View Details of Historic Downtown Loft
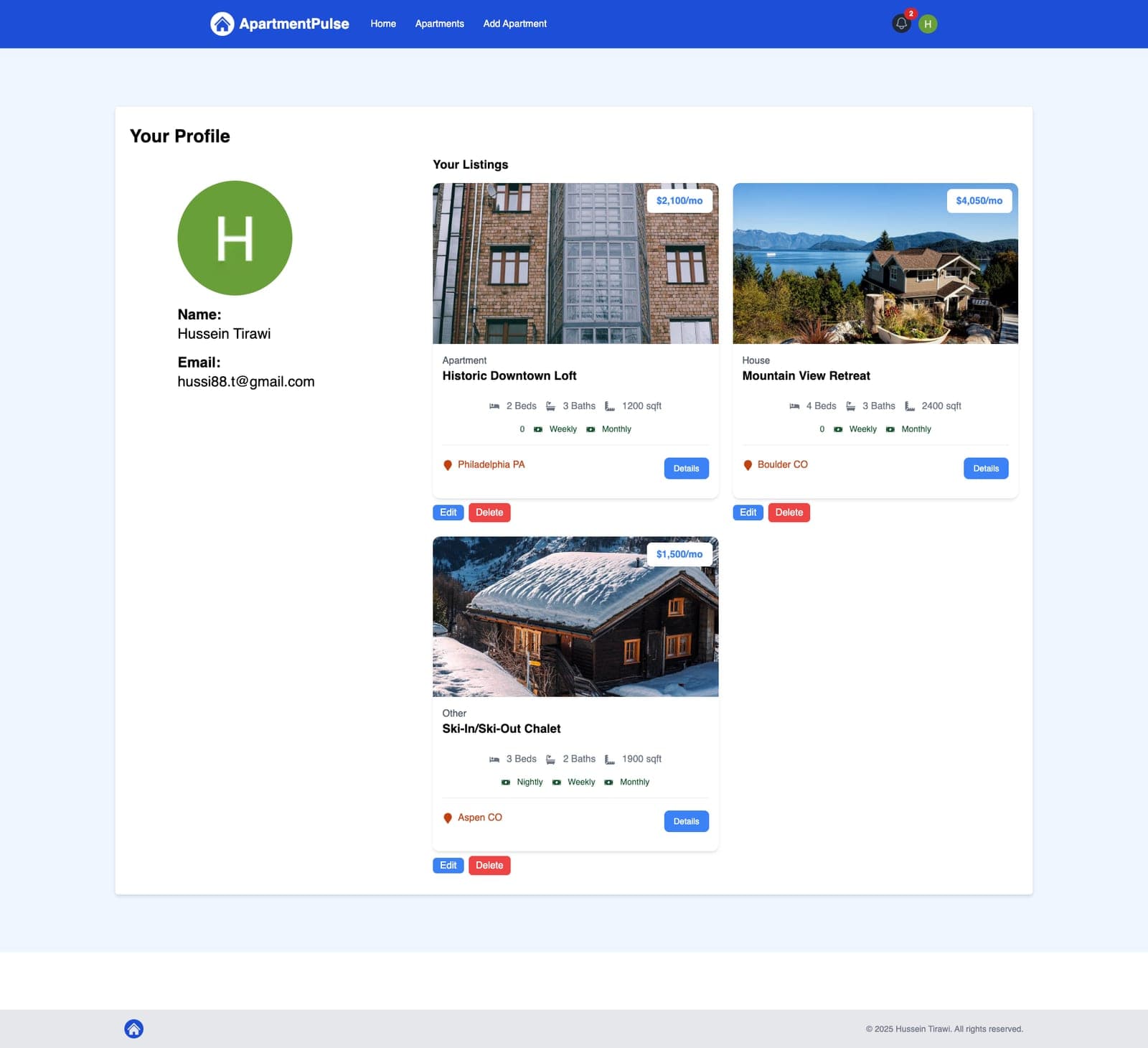 (686, 469)
